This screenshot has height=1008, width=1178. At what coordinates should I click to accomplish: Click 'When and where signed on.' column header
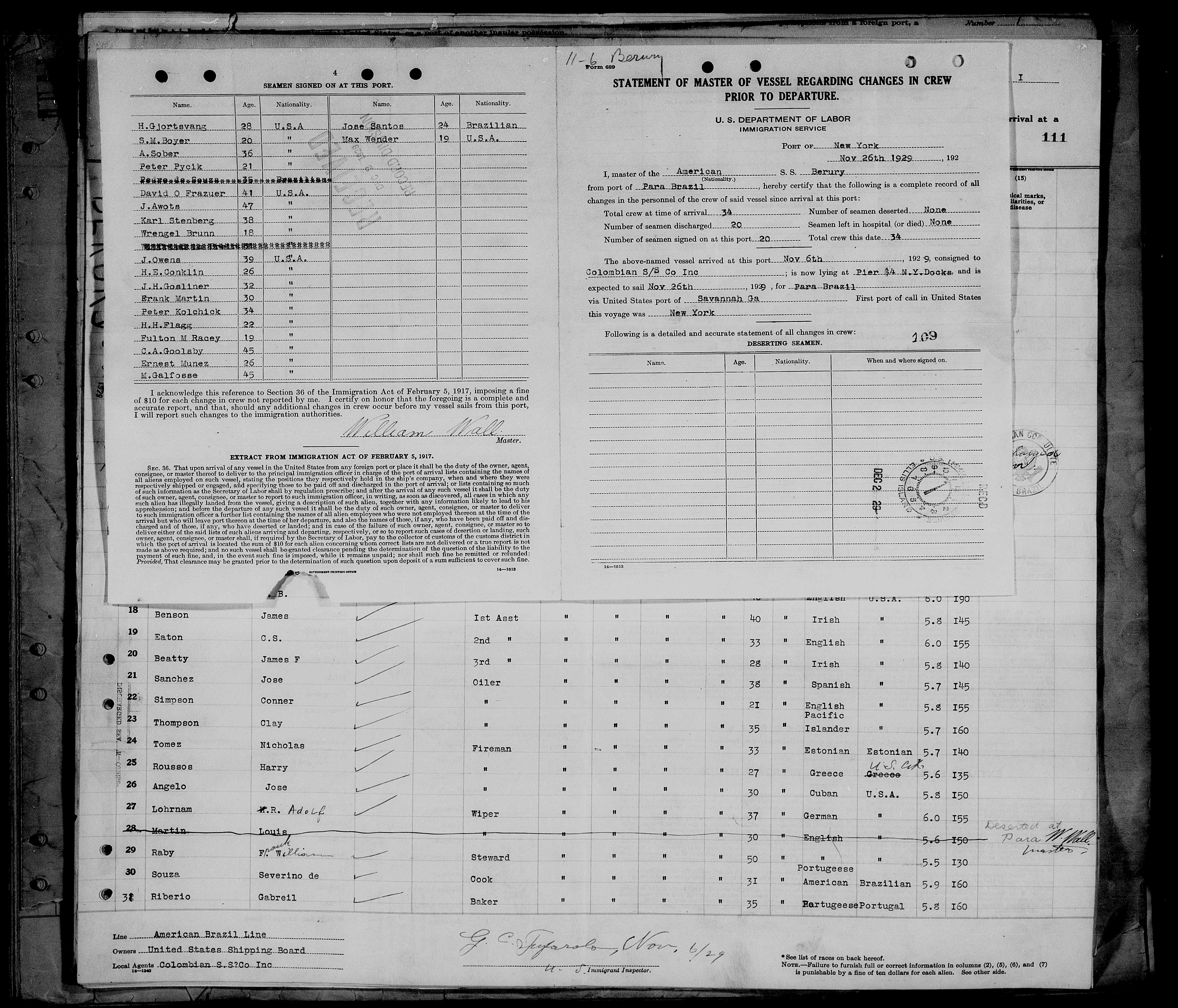(x=906, y=361)
